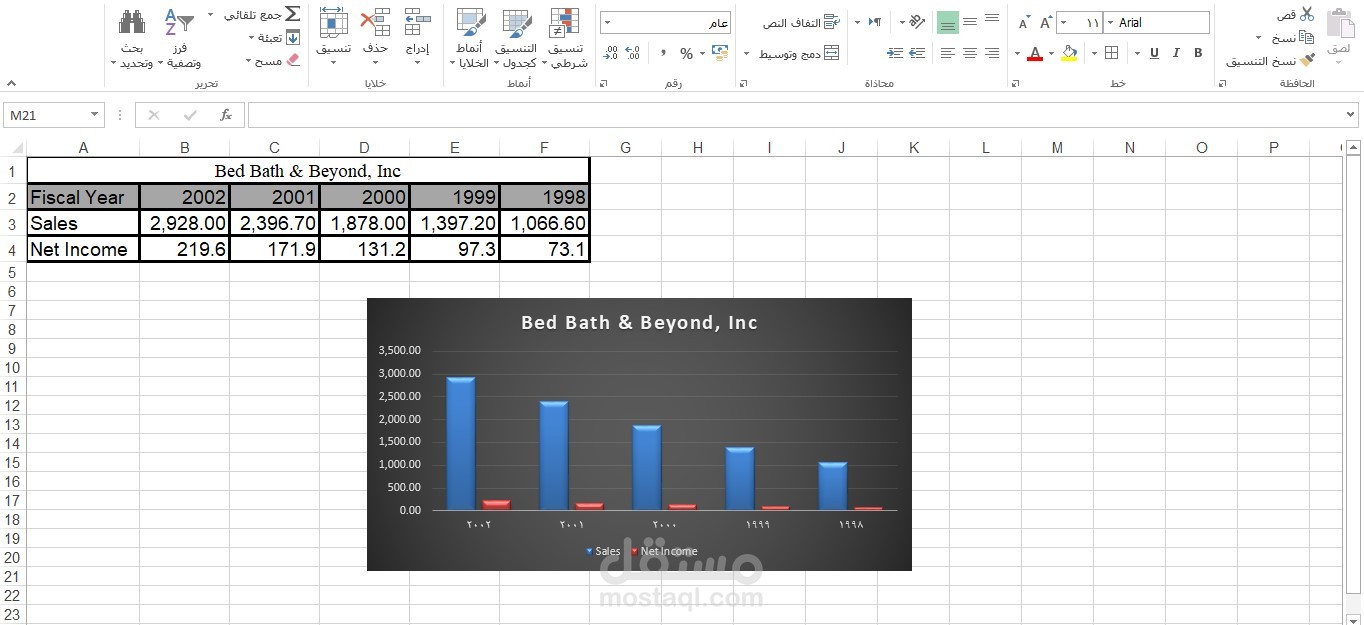The height and width of the screenshot is (625, 1364).
Task: Click the text direction paragraph icon
Action: point(874,21)
